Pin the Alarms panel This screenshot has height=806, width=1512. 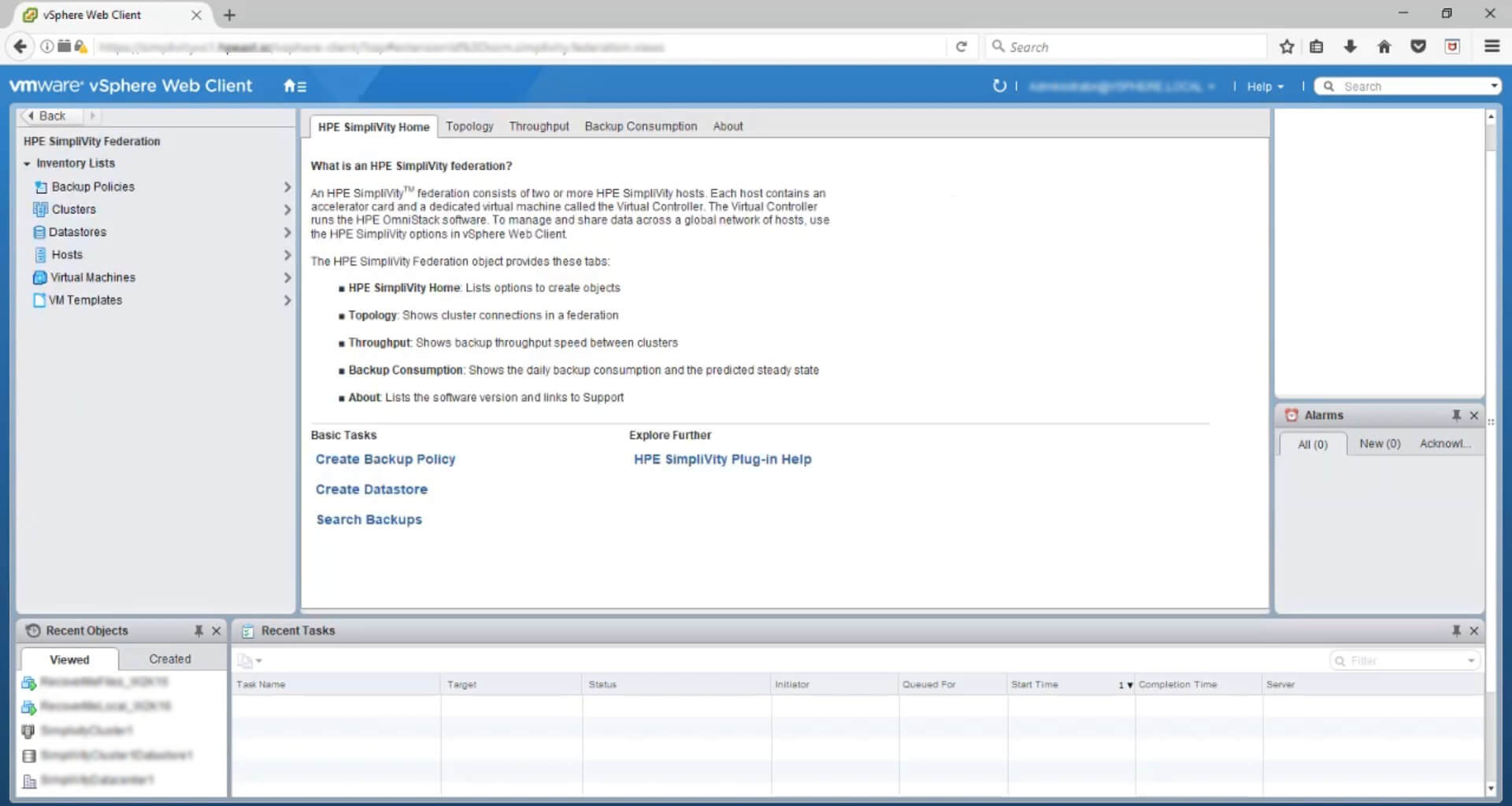click(1456, 415)
